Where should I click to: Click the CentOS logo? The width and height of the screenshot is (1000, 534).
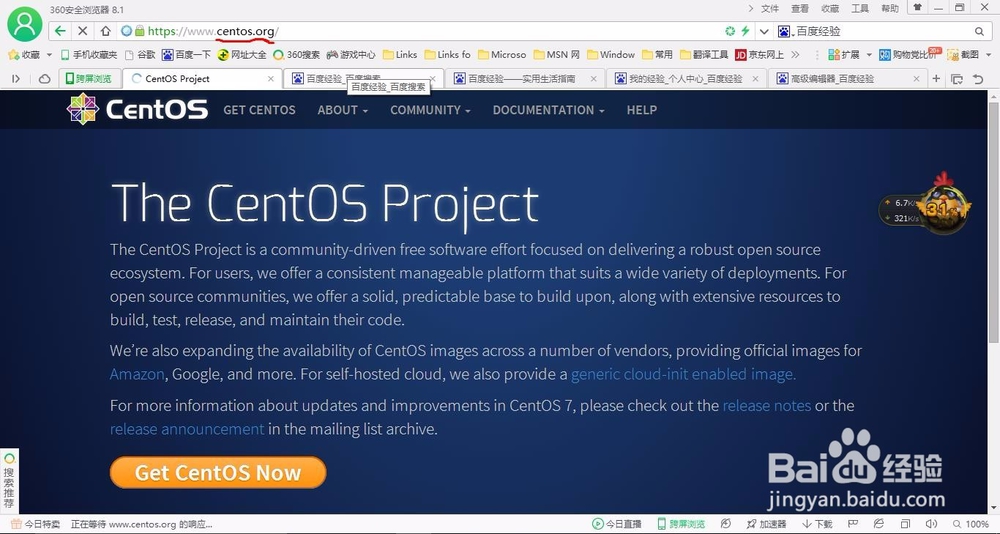point(137,109)
